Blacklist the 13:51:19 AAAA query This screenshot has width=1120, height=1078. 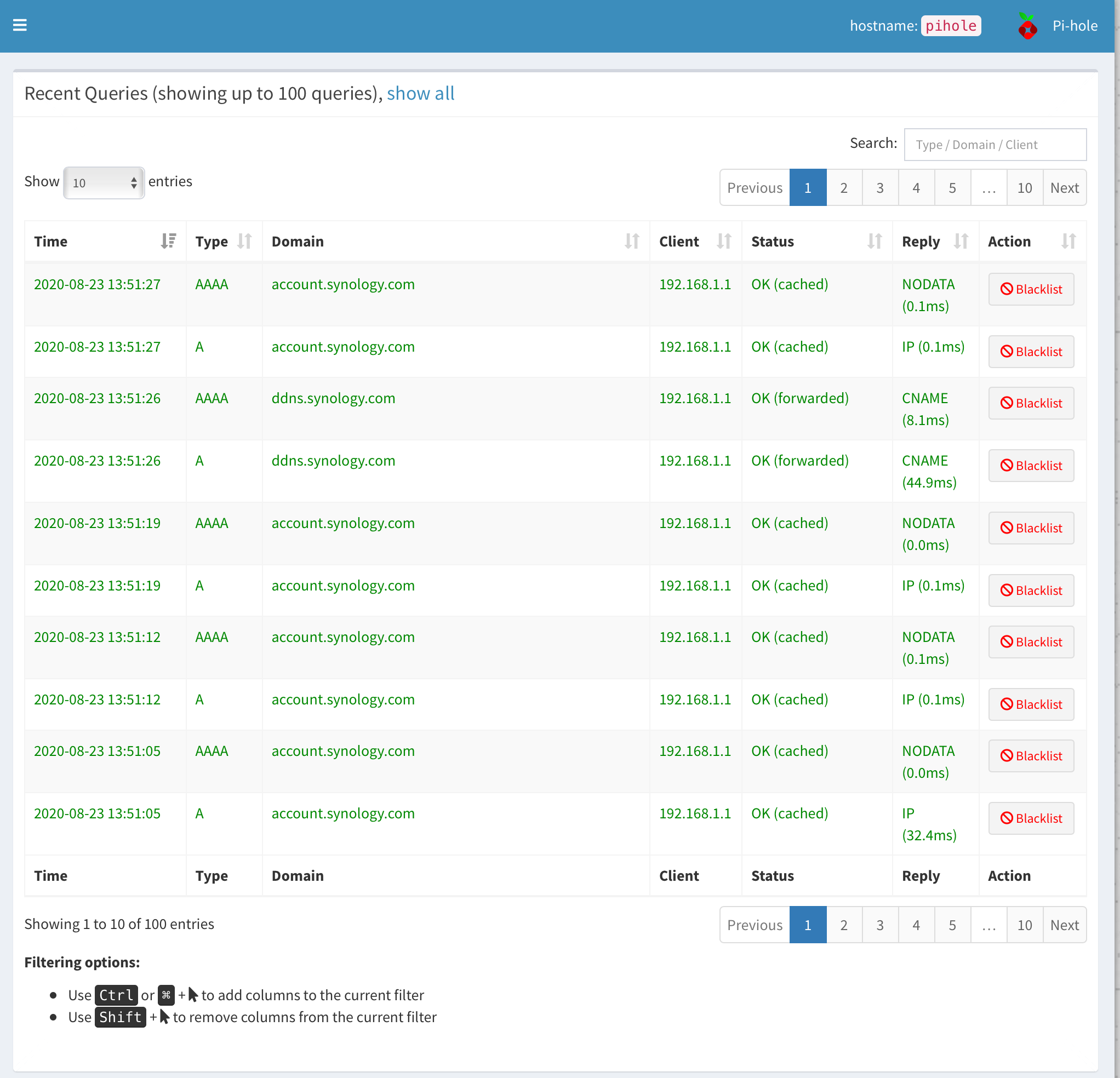pyautogui.click(x=1031, y=528)
